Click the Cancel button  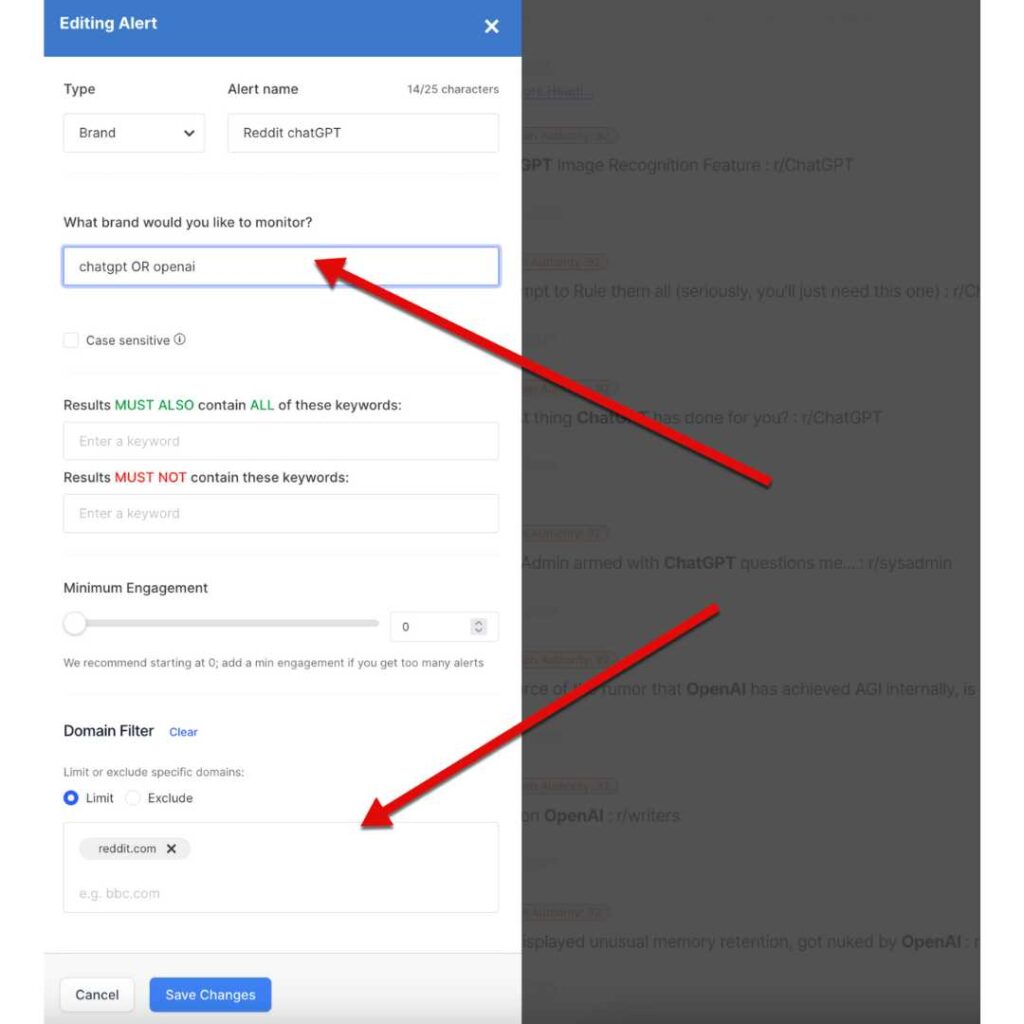[97, 995]
